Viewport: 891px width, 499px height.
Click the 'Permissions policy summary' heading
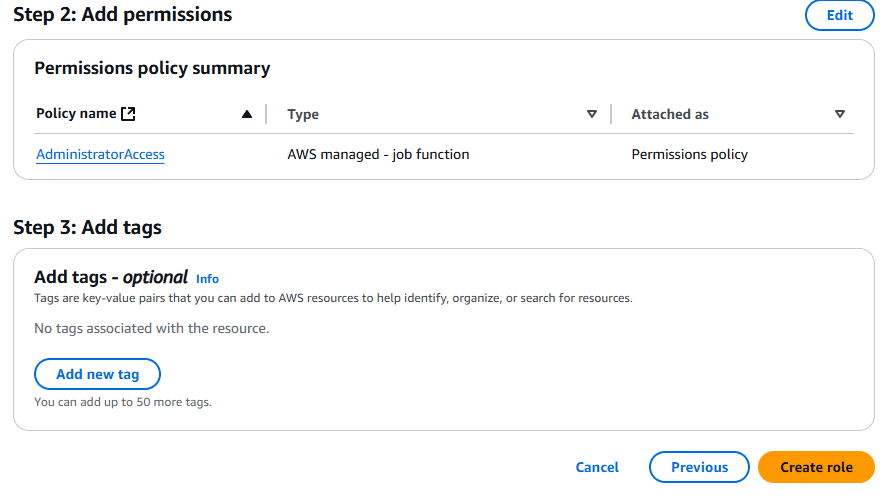click(152, 68)
